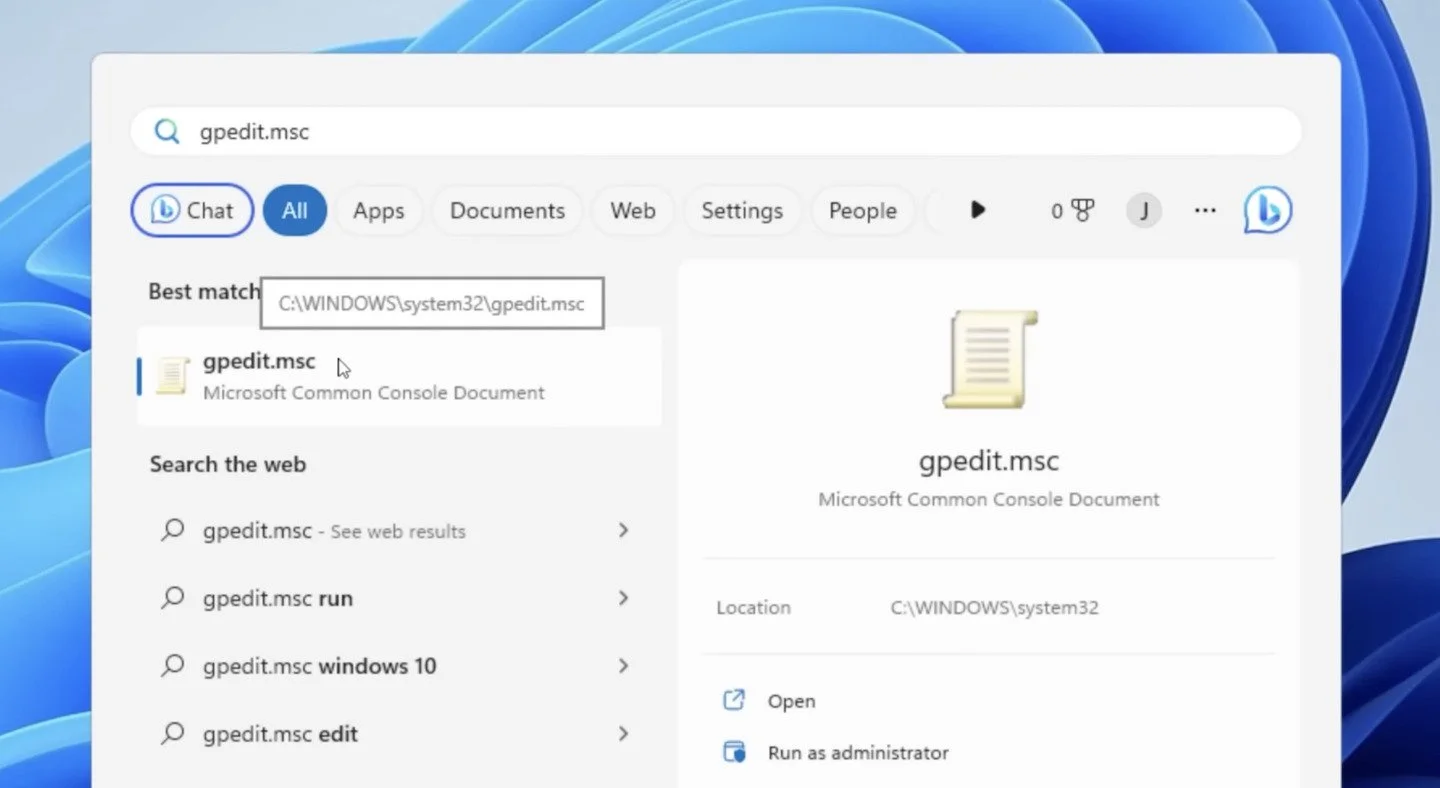1440x788 pixels.
Task: Open Bing Chat filter pill
Action: click(x=192, y=210)
